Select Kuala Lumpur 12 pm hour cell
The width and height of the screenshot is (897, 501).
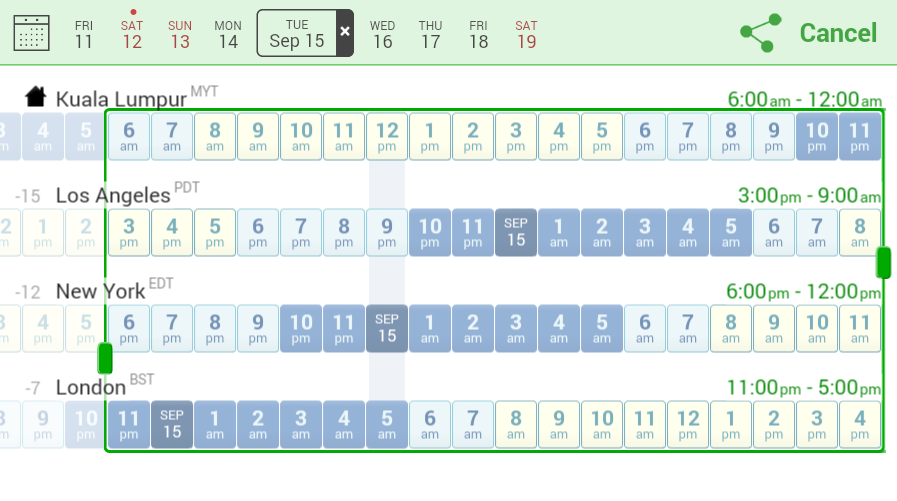pos(386,136)
